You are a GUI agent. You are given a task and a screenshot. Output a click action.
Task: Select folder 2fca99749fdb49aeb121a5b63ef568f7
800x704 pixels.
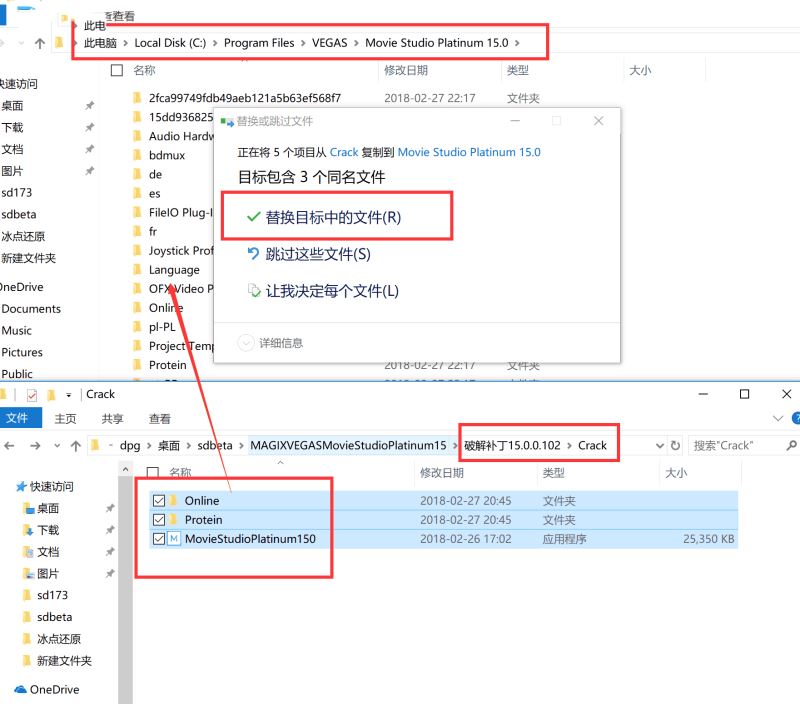pos(237,98)
